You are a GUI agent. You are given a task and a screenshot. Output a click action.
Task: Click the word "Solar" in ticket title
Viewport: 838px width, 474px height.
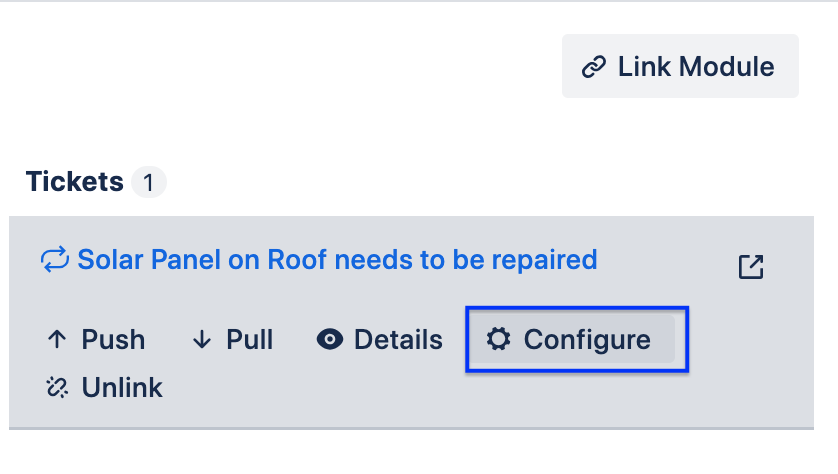108,260
